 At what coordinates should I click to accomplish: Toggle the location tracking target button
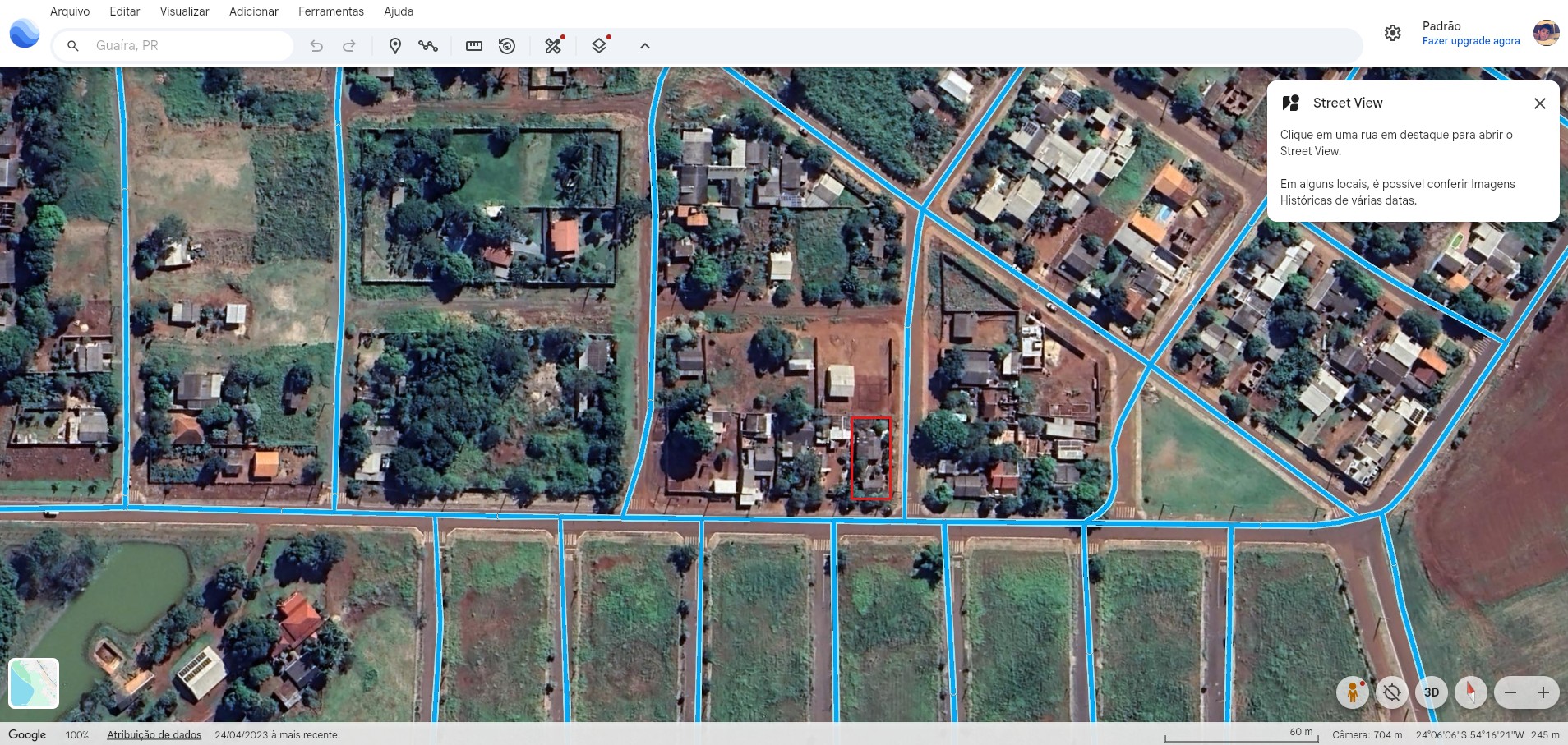tap(1391, 692)
